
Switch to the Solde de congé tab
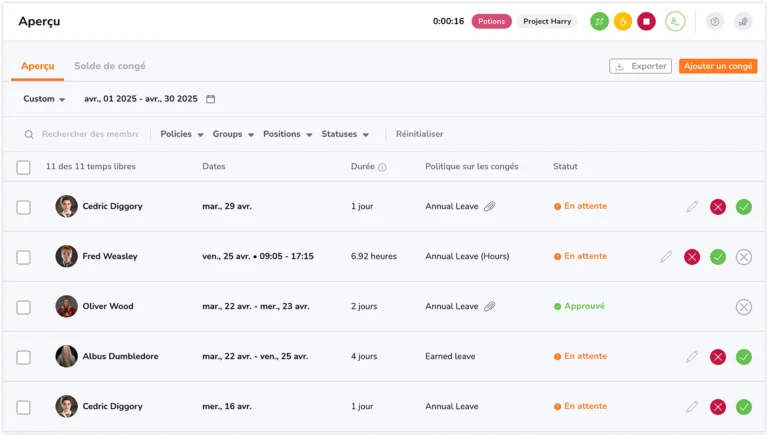pyautogui.click(x=110, y=66)
